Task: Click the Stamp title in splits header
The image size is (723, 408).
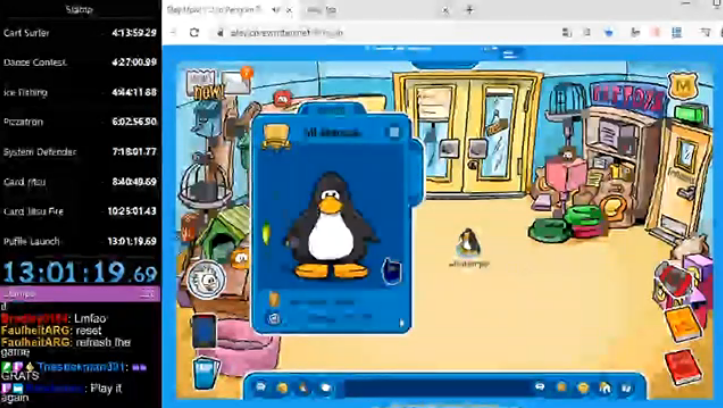Action: pyautogui.click(x=78, y=9)
